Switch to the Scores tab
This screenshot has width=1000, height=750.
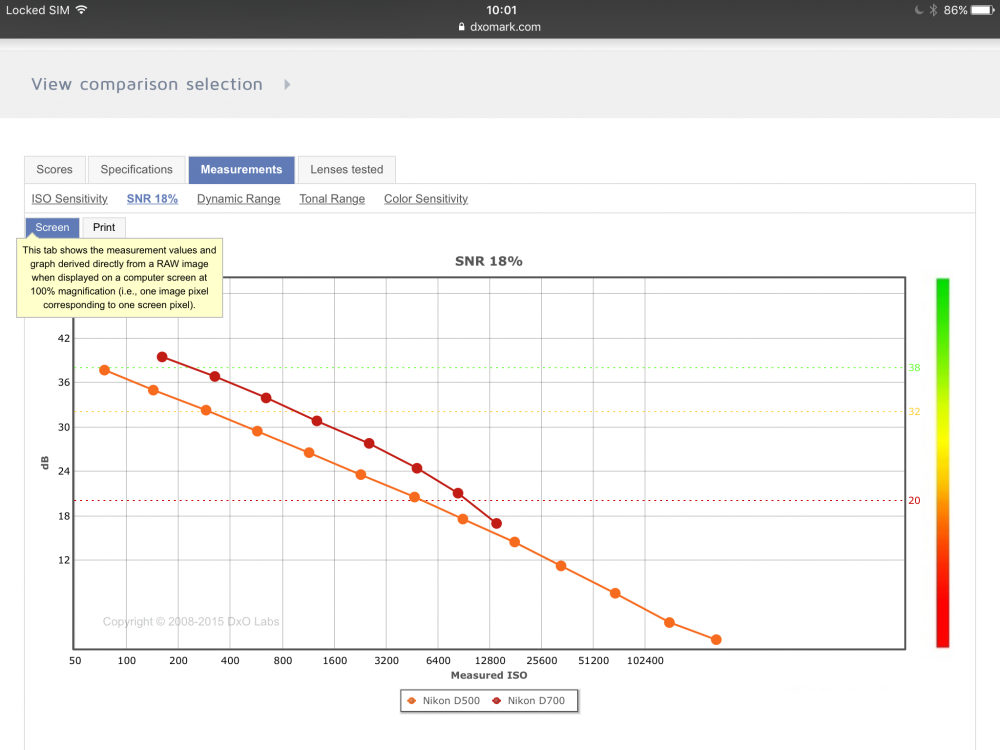pos(54,170)
